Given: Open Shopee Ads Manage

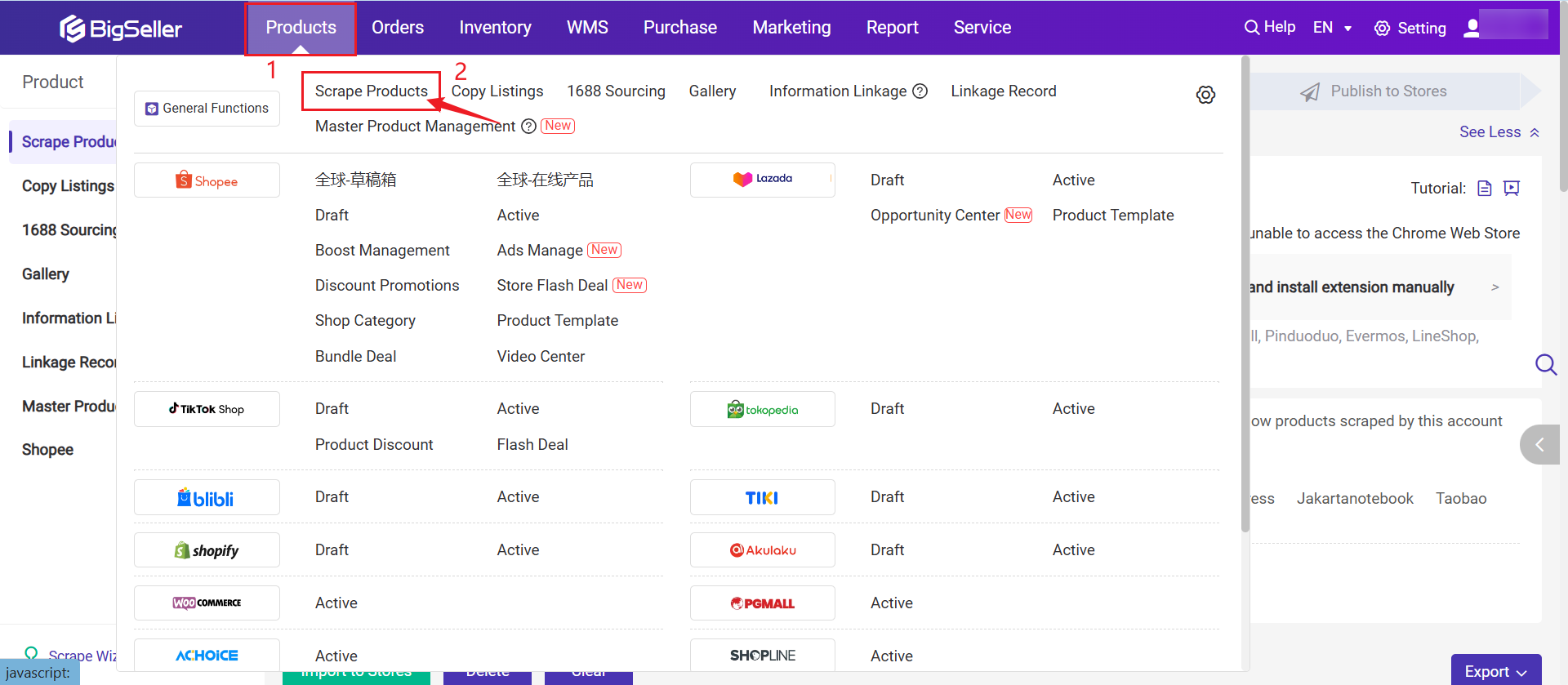Looking at the screenshot, I should 540,251.
